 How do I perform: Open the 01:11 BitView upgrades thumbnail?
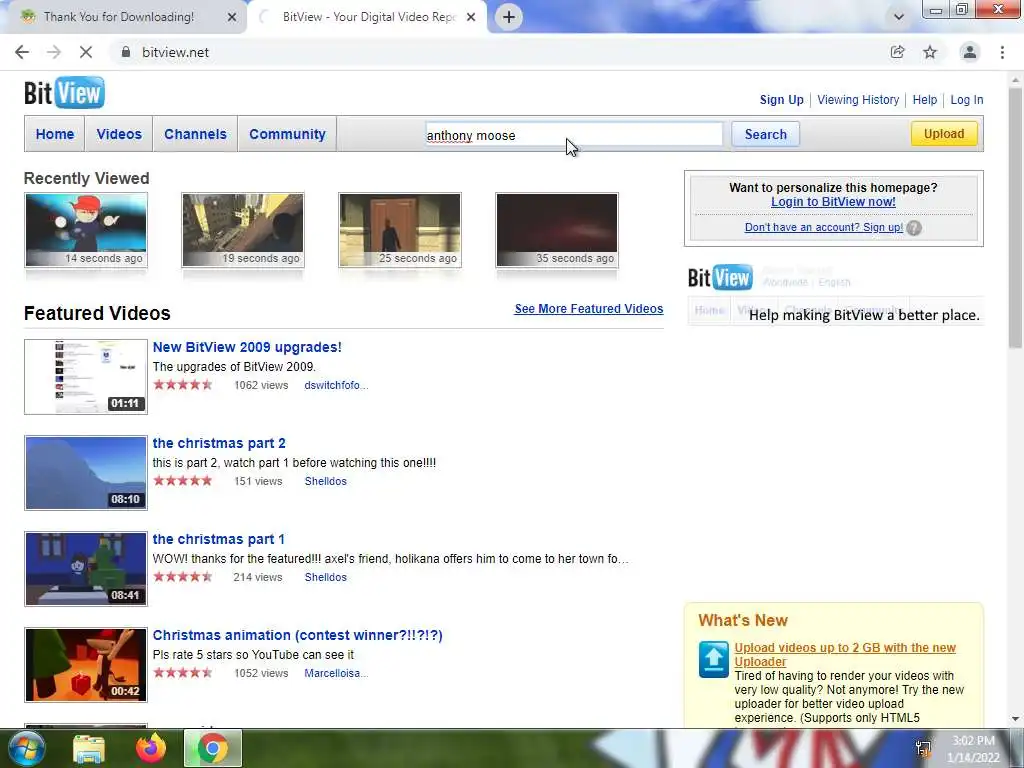point(86,377)
